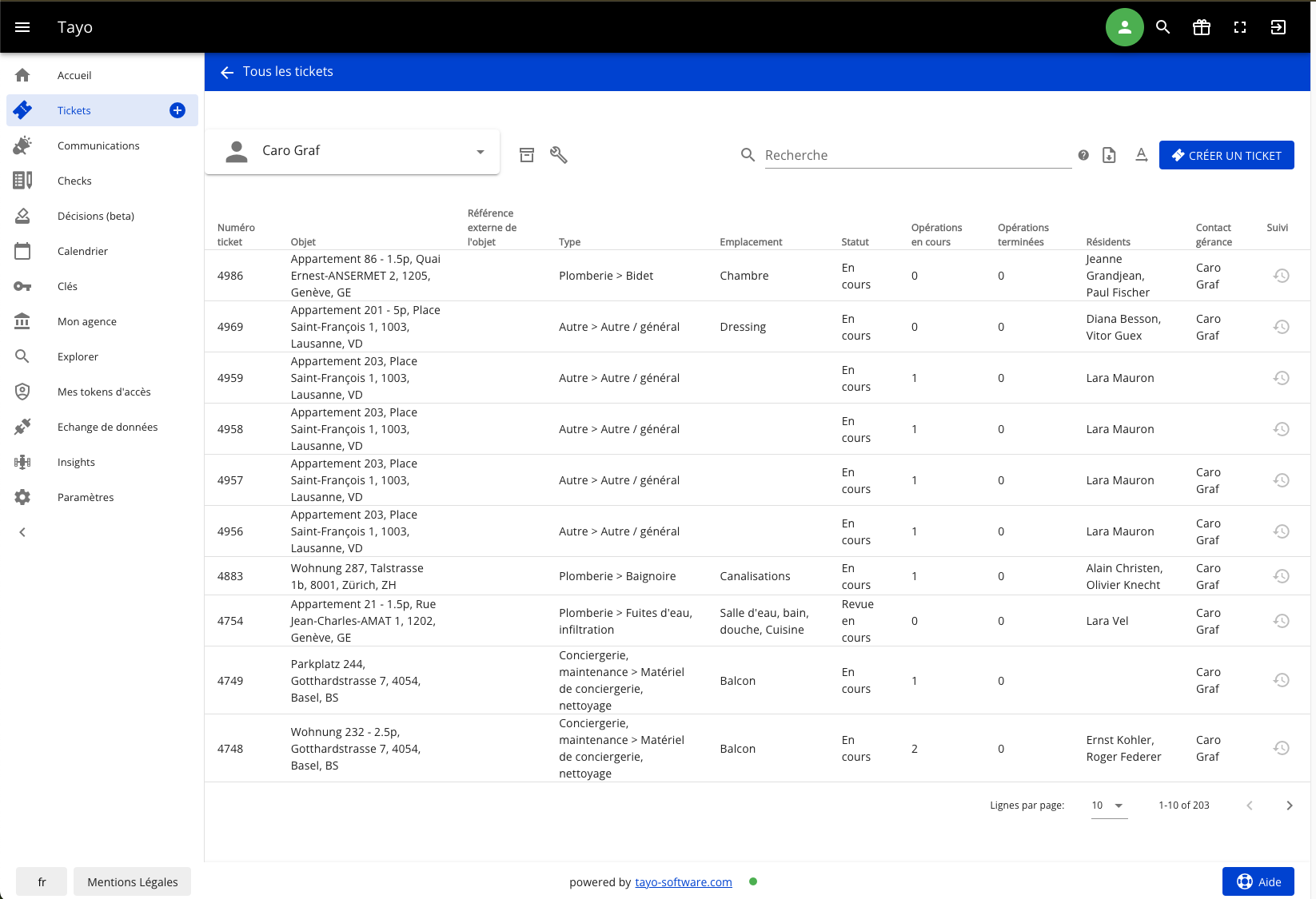Click the Créer un ticket button

[x=1226, y=155]
